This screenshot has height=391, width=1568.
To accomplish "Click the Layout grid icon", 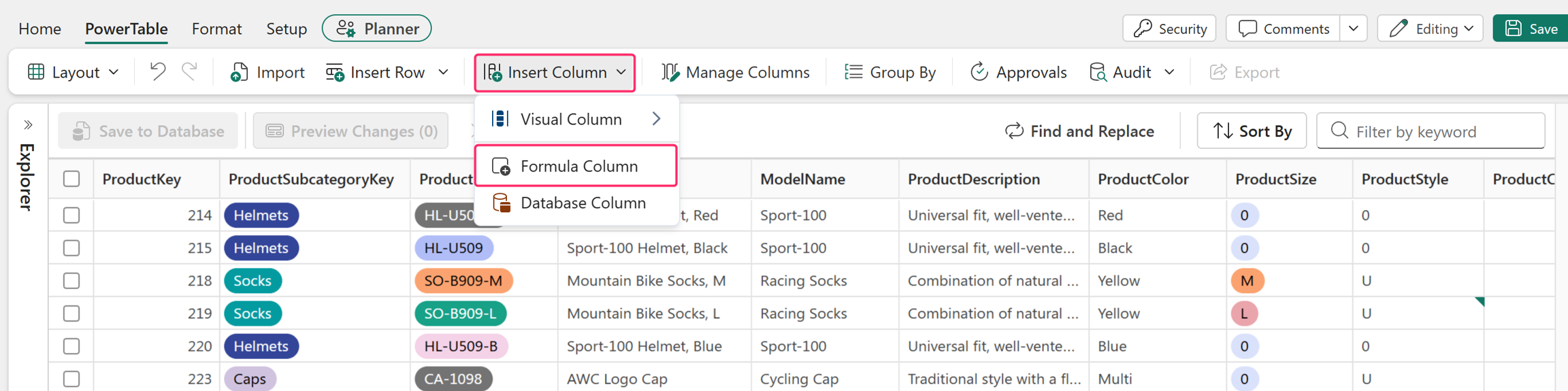I will click(x=36, y=72).
